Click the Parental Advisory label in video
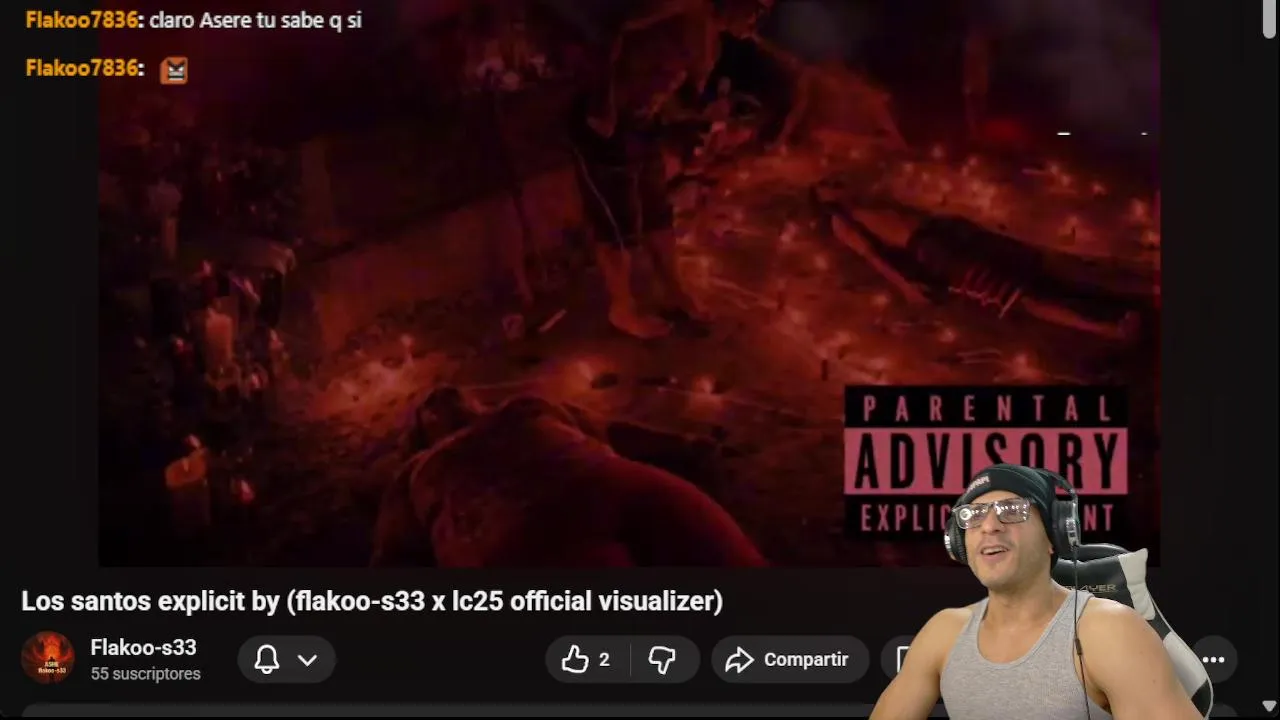 tap(985, 463)
